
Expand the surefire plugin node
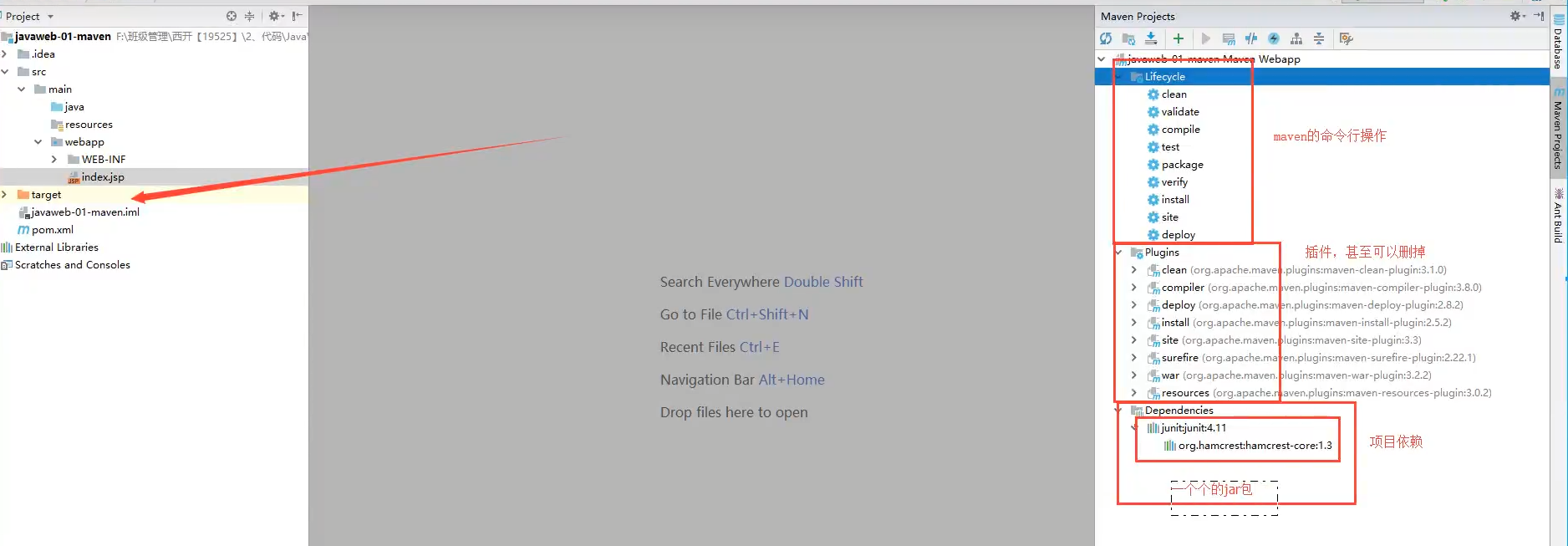(1134, 358)
